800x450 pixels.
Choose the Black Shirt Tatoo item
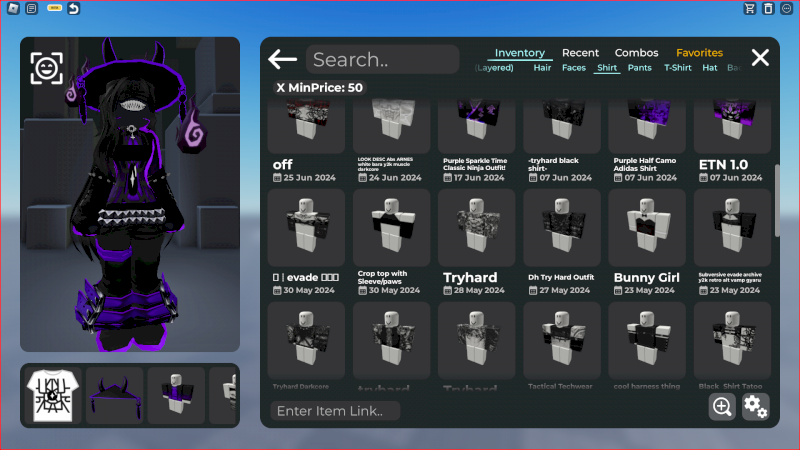click(732, 340)
